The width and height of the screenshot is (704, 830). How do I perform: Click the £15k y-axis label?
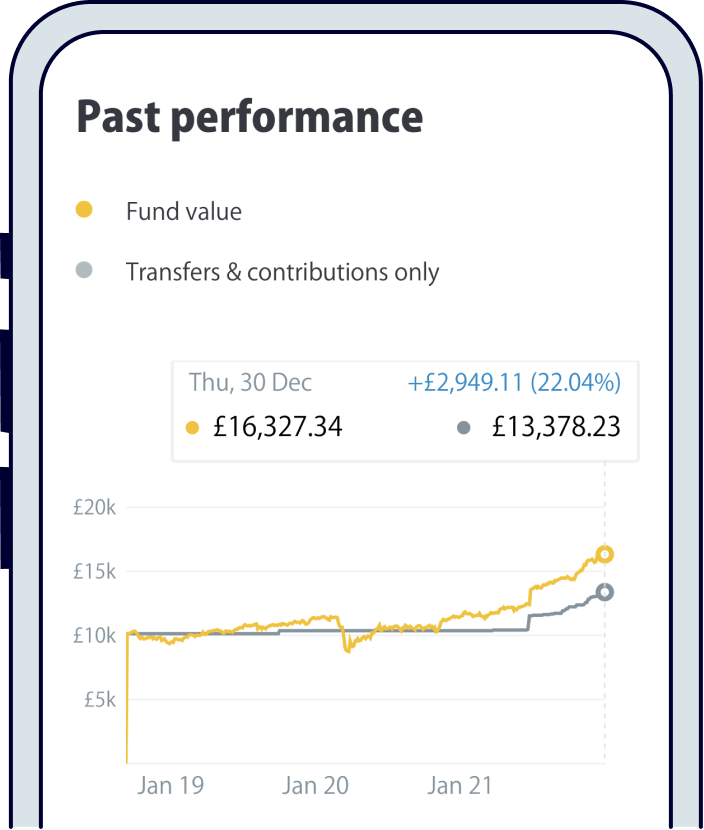coord(95,572)
